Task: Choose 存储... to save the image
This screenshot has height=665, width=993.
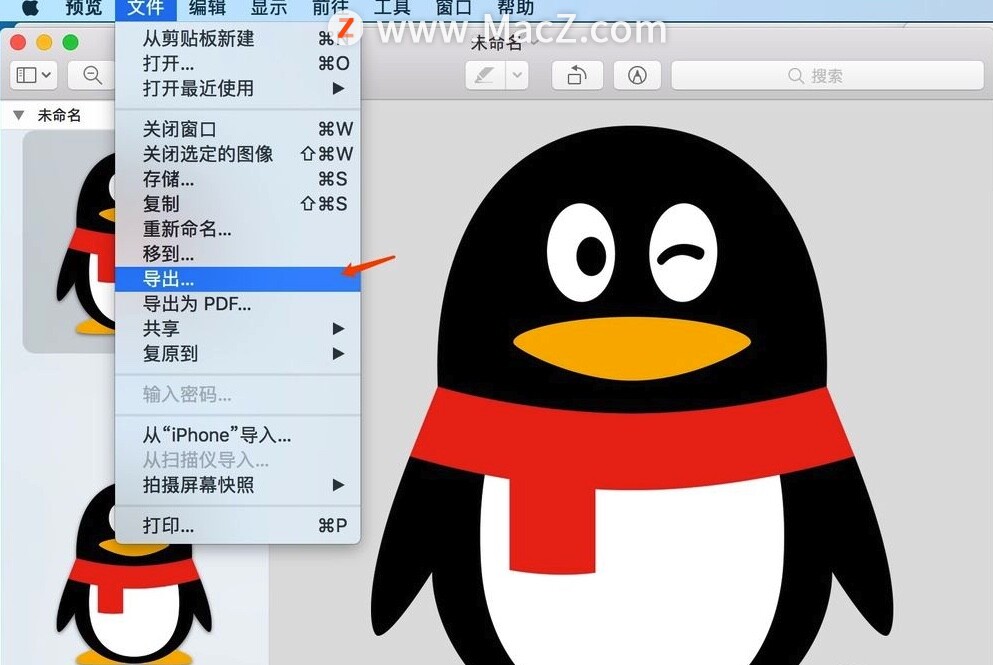Action: coord(237,179)
